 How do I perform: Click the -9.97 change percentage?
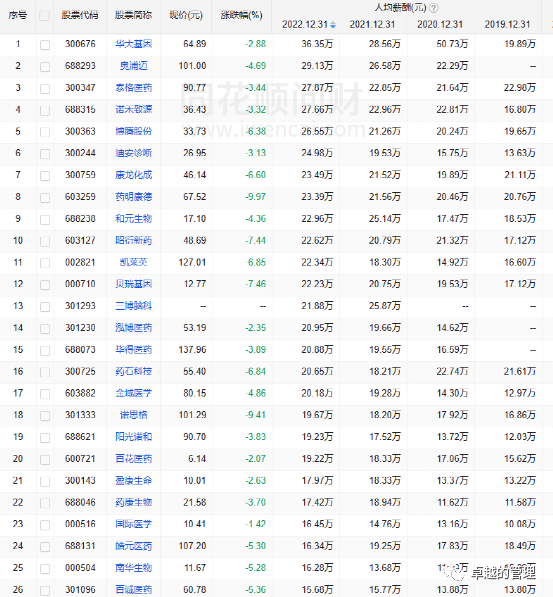tap(256, 197)
